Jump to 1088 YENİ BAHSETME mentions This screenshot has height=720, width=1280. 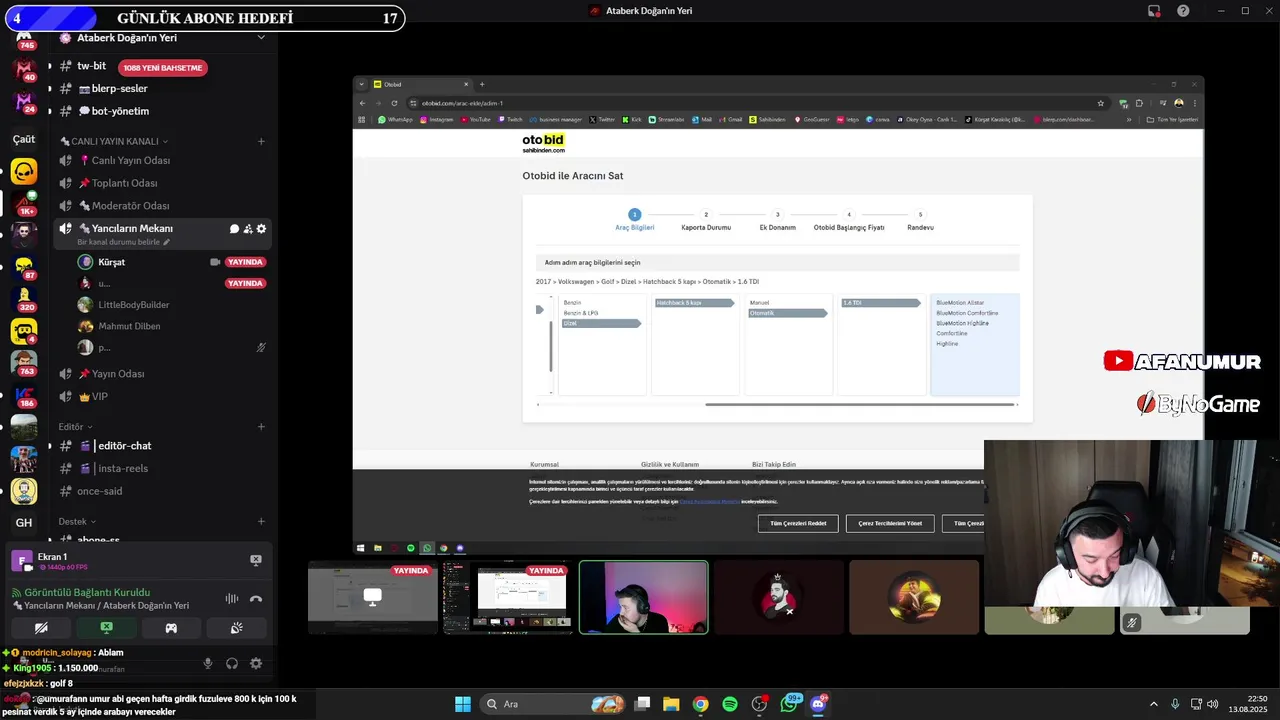(162, 68)
